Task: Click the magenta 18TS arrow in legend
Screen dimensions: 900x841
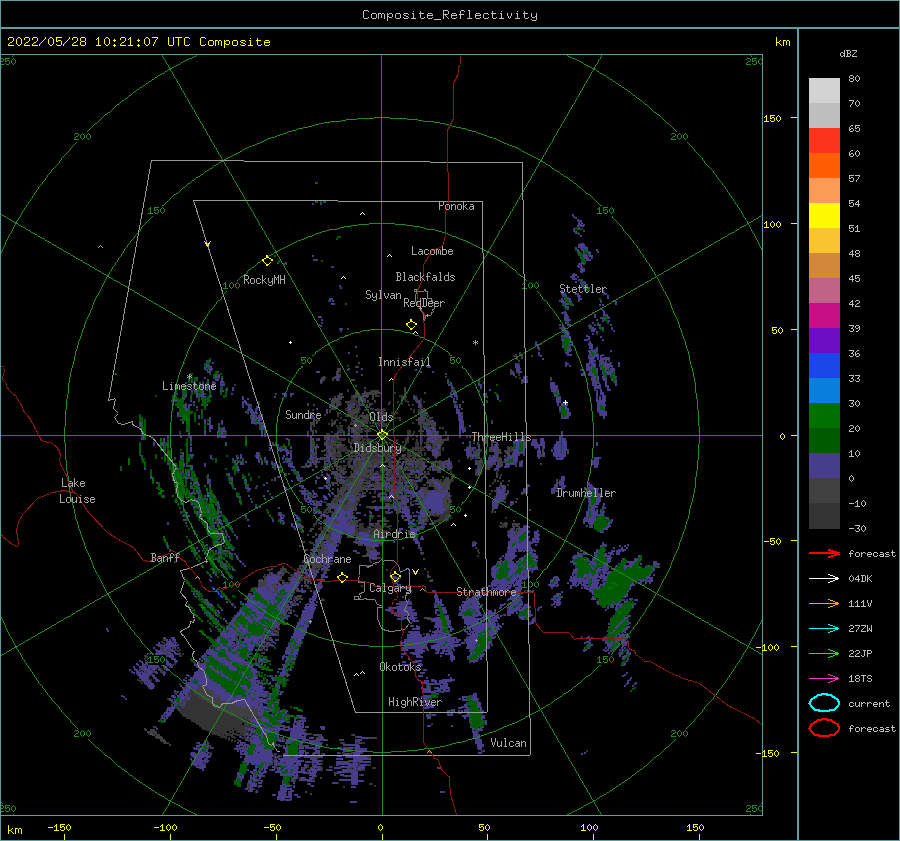Action: (824, 679)
